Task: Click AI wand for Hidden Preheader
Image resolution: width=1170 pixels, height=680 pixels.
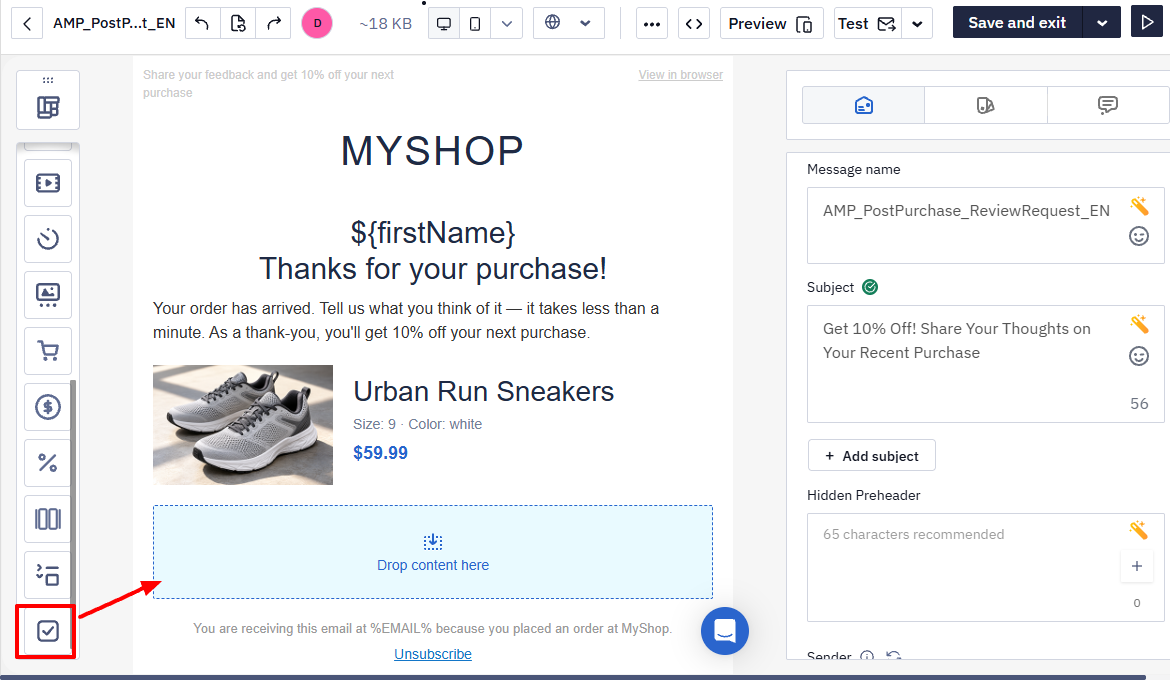Action: click(x=1139, y=530)
